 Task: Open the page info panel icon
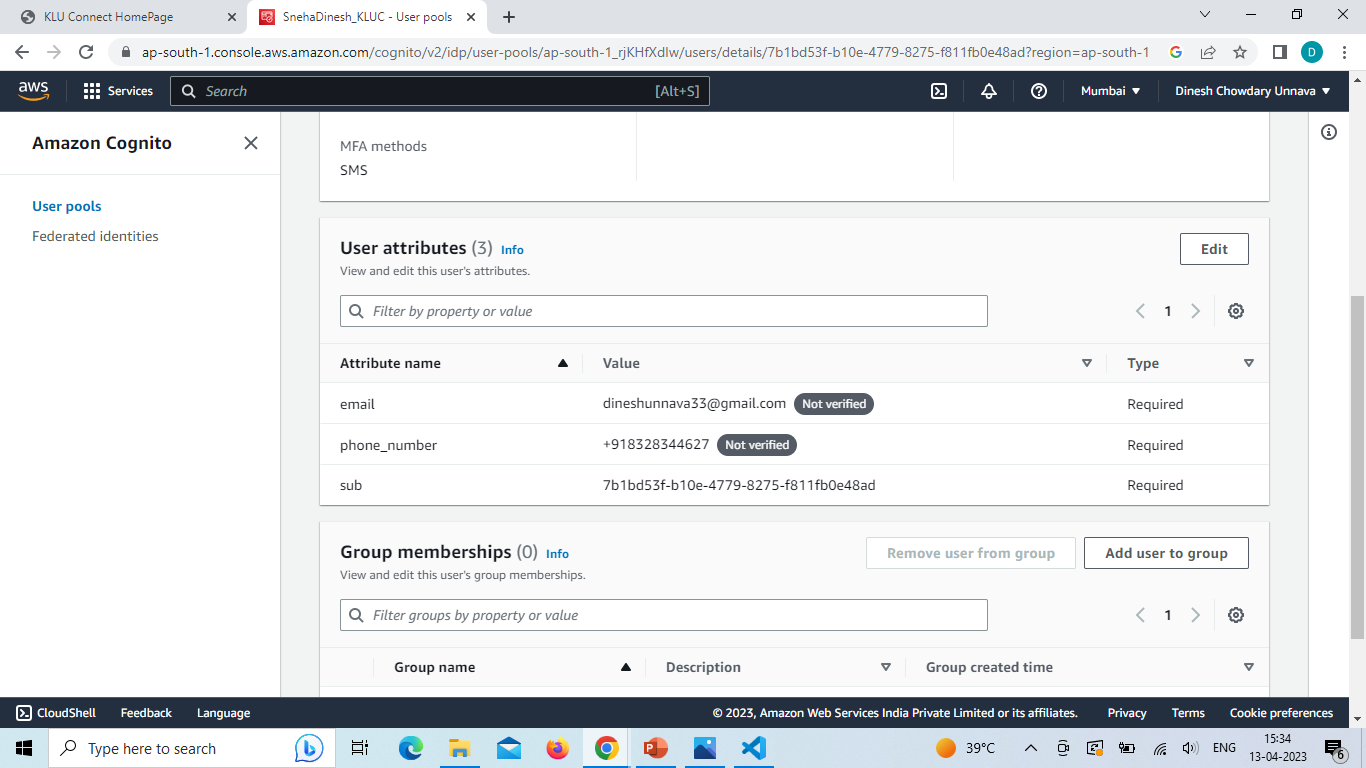pyautogui.click(x=1329, y=131)
